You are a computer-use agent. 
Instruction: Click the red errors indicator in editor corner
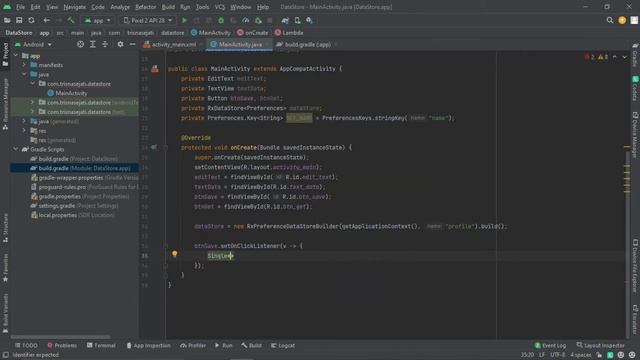[589, 57]
